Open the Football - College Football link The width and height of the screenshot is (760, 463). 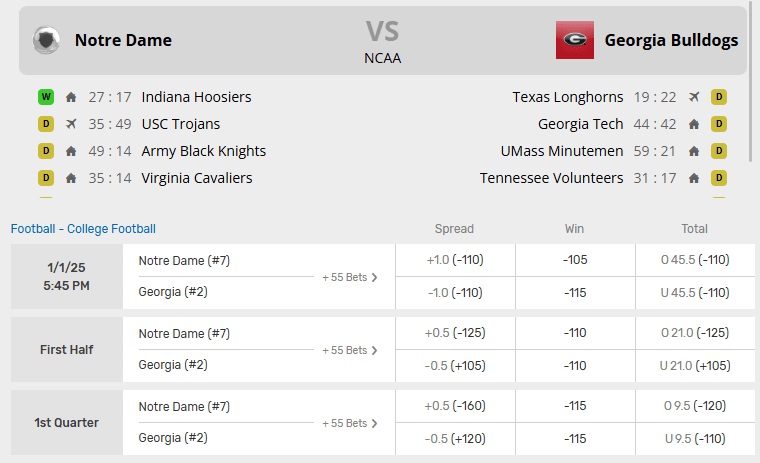point(83,229)
